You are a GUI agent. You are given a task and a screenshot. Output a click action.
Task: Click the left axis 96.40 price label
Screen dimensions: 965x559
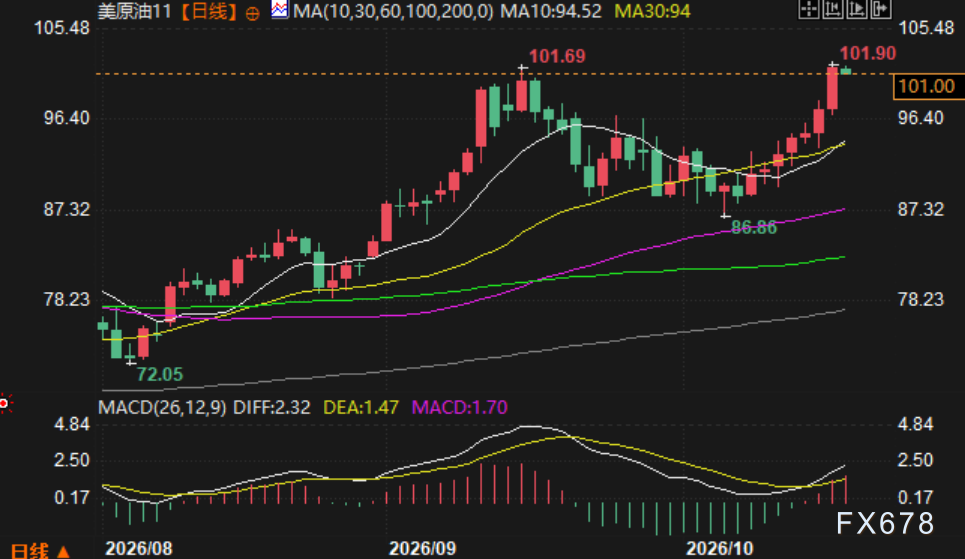click(66, 118)
